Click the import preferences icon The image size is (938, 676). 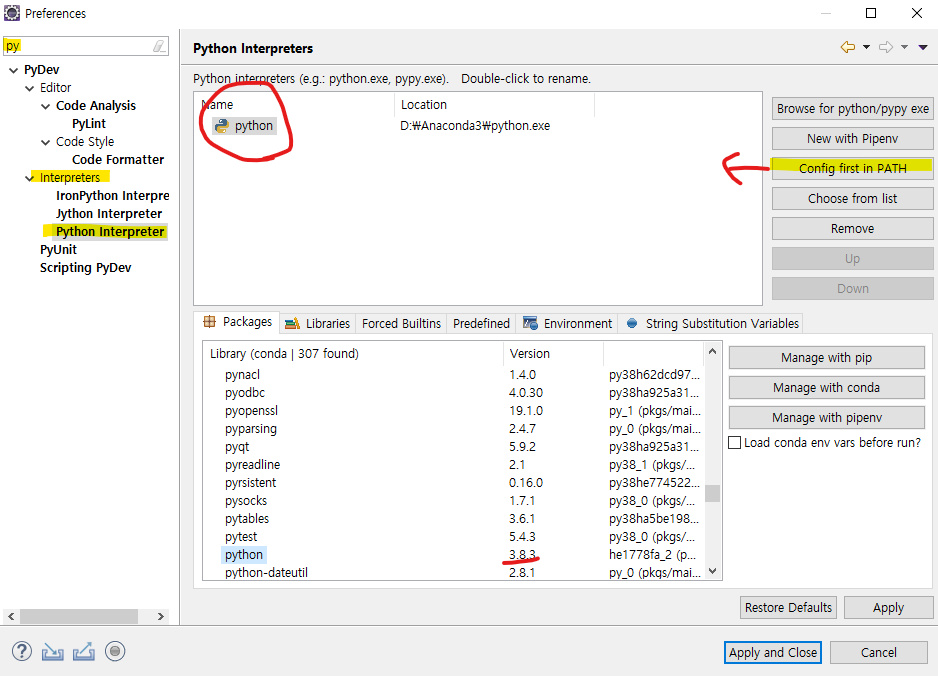(53, 651)
